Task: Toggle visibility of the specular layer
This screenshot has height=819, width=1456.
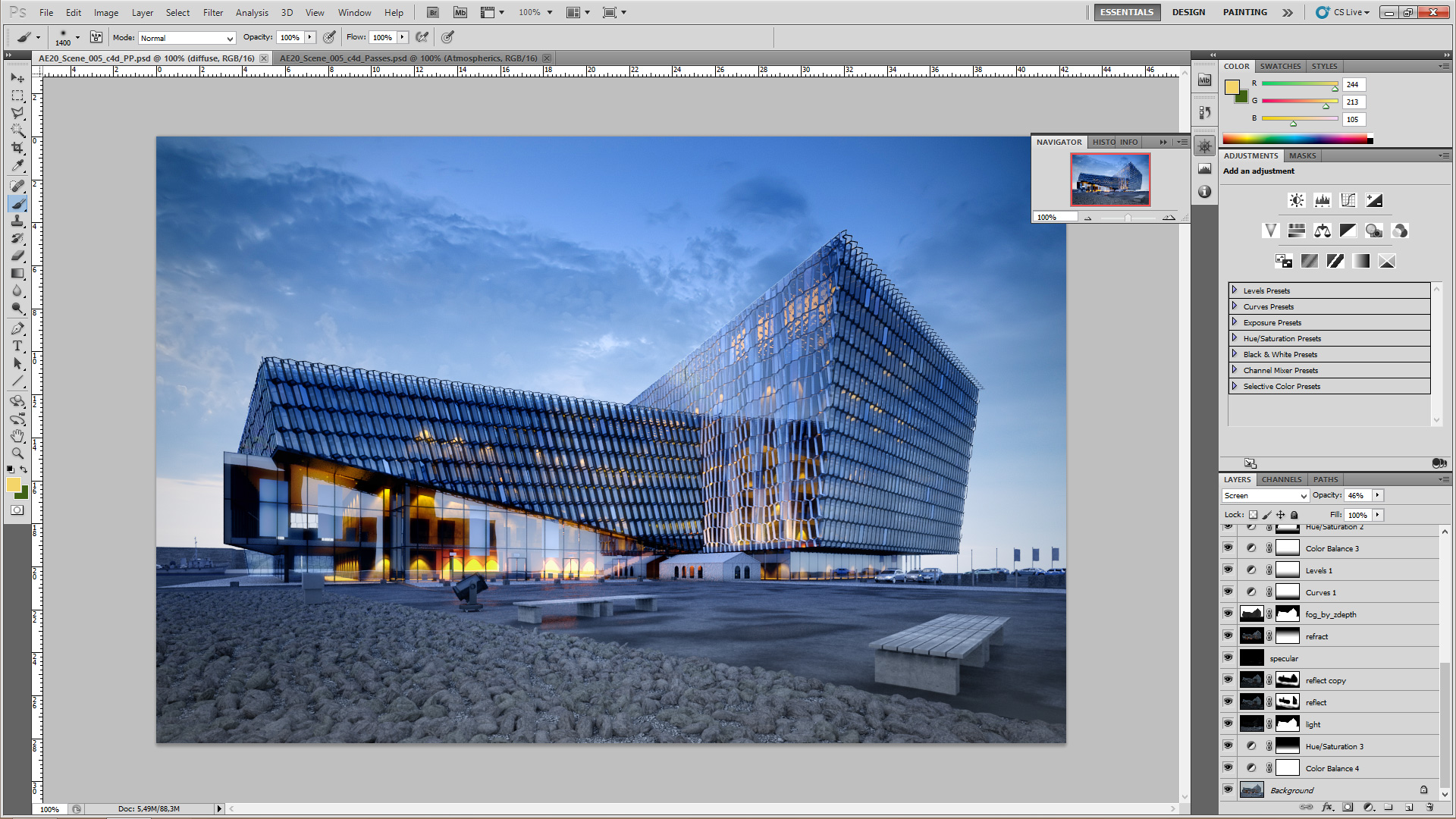Action: click(1228, 657)
